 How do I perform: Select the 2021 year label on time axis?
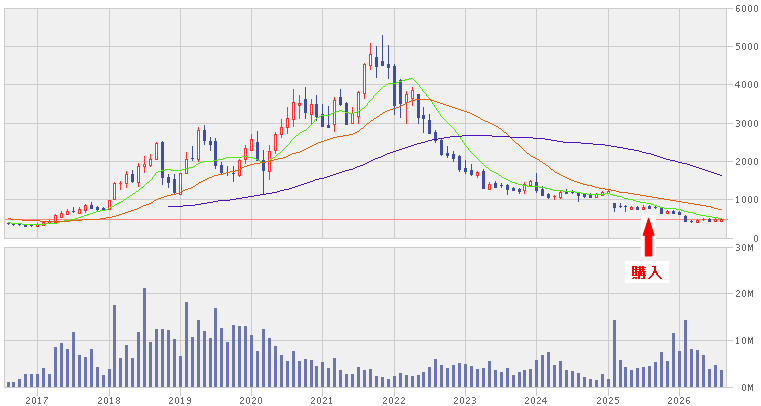(323, 401)
